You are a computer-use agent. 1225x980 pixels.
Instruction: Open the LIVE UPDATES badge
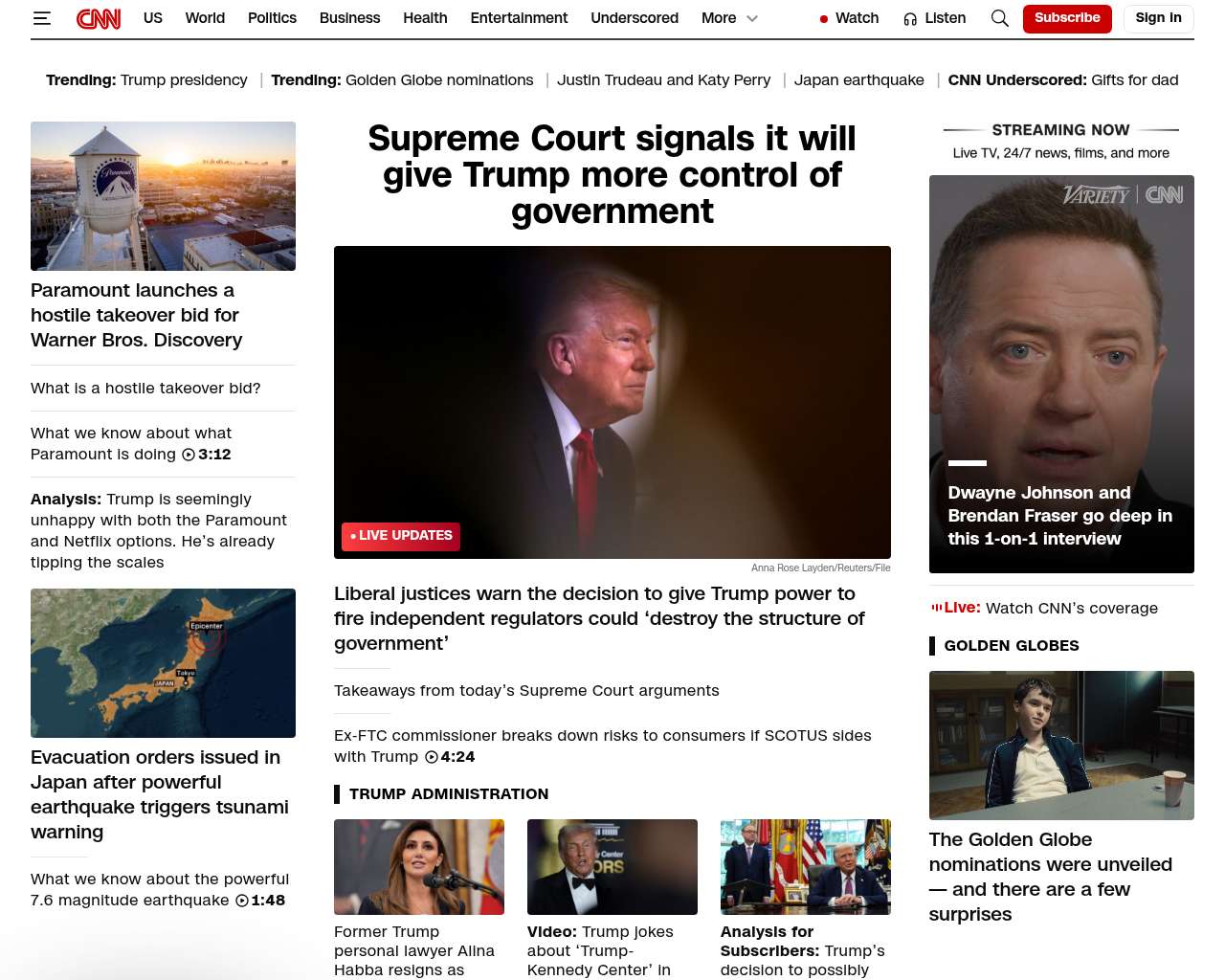pyautogui.click(x=401, y=536)
